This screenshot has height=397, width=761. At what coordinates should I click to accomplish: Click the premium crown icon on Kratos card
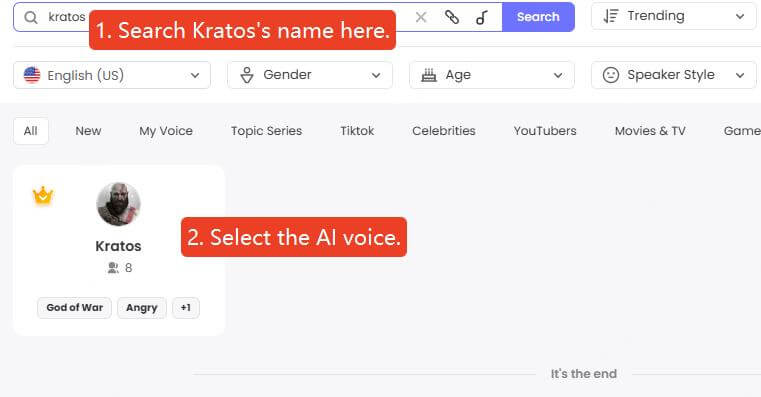click(x=43, y=196)
